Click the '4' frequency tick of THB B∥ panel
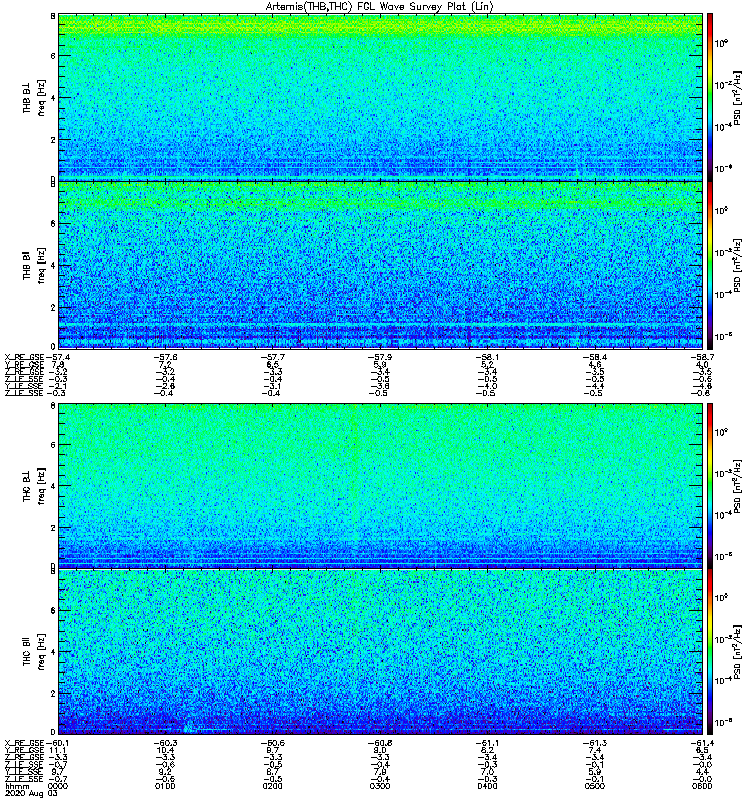This screenshot has height=800, width=750. [53, 266]
